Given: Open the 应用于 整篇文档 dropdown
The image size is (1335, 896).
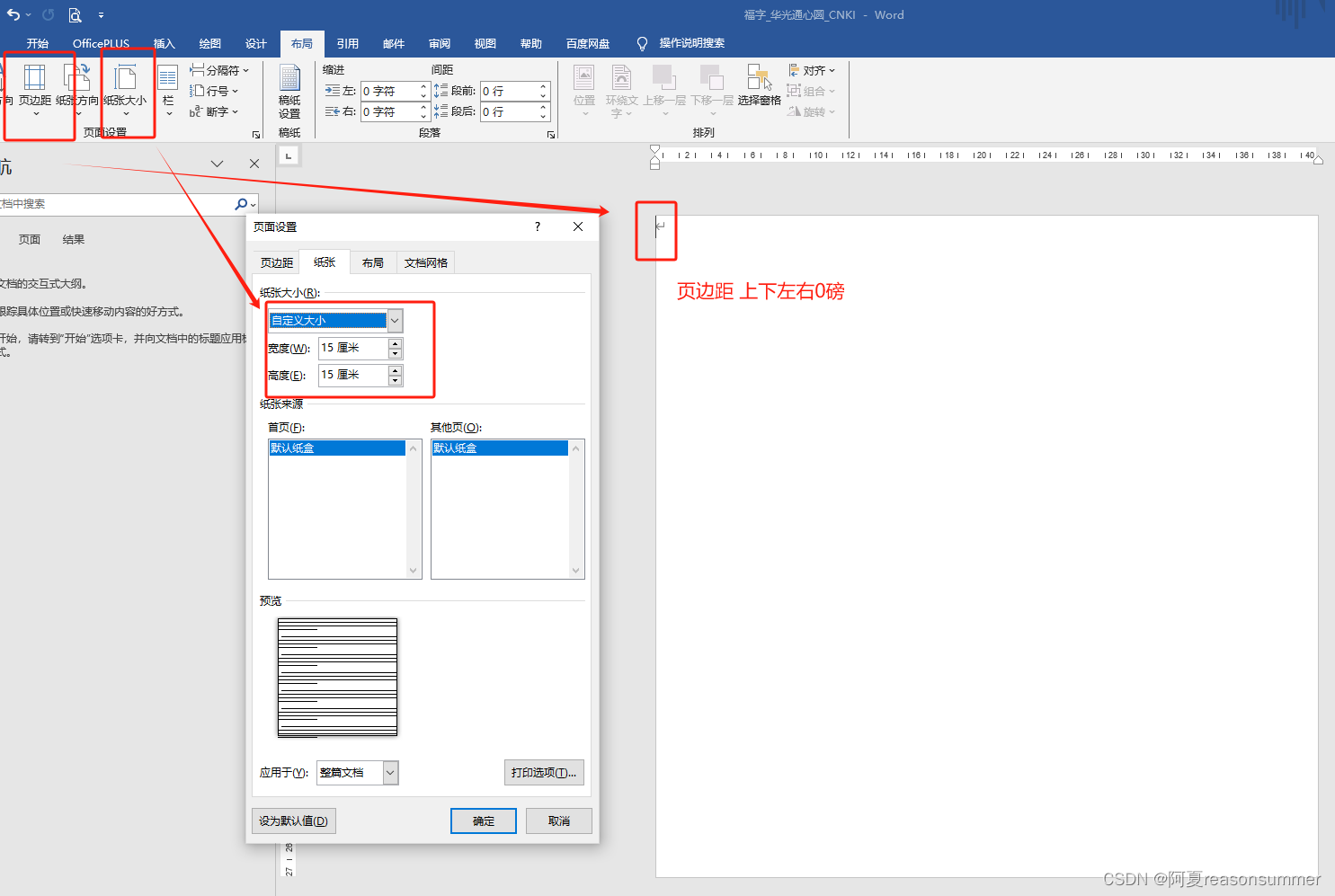Looking at the screenshot, I should (357, 773).
